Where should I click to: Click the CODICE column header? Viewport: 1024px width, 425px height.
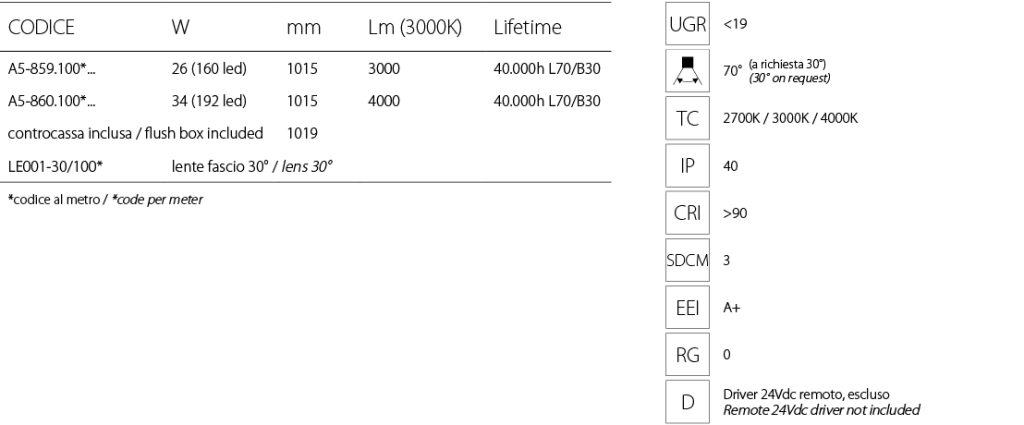[41, 27]
